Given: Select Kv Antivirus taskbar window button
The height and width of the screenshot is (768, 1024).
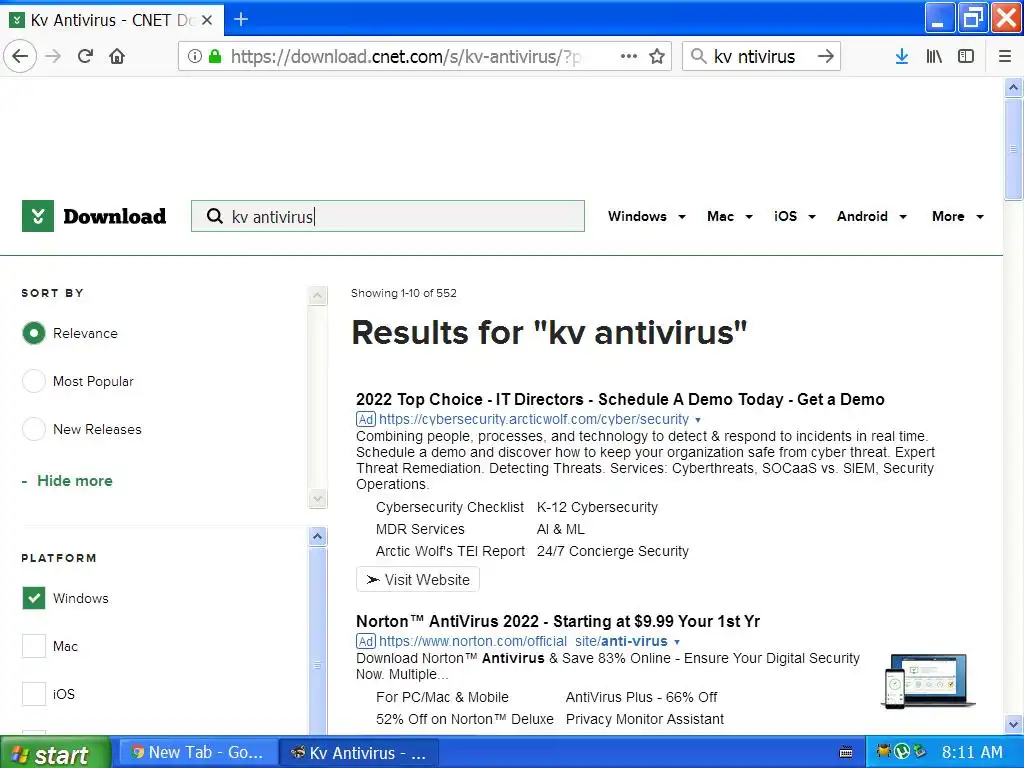Looking at the screenshot, I should click(x=358, y=752).
